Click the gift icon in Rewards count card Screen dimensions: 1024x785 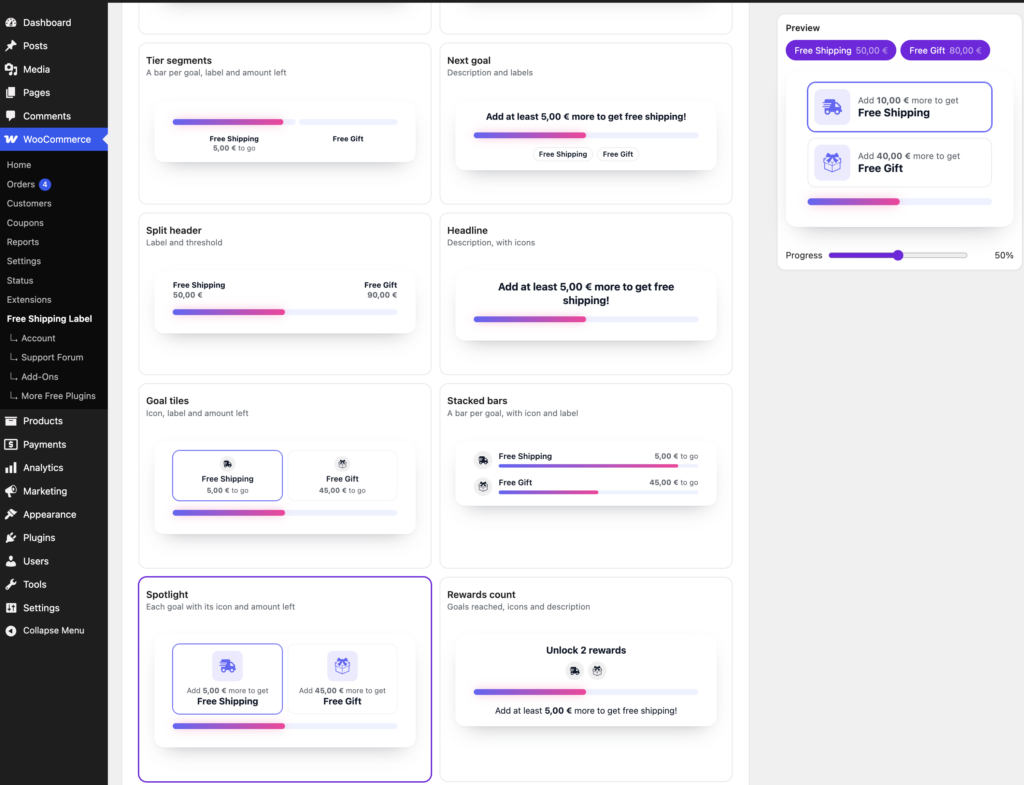[x=597, y=671]
